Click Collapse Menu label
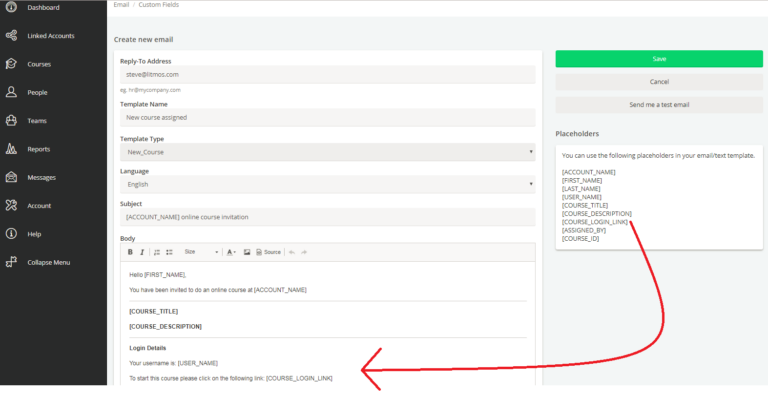768x397 pixels. pyautogui.click(x=48, y=262)
